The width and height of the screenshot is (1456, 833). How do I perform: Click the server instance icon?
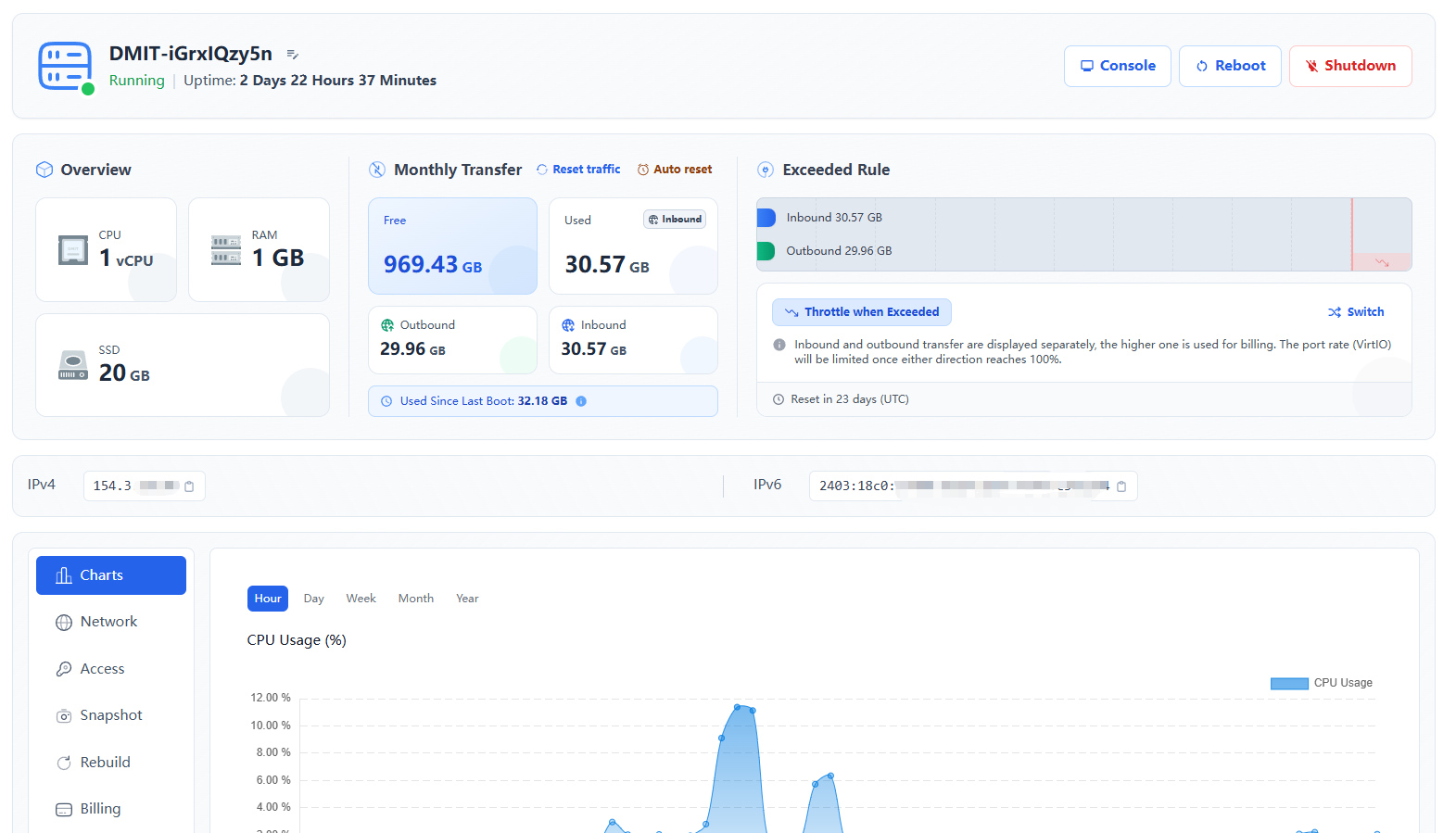tap(65, 66)
